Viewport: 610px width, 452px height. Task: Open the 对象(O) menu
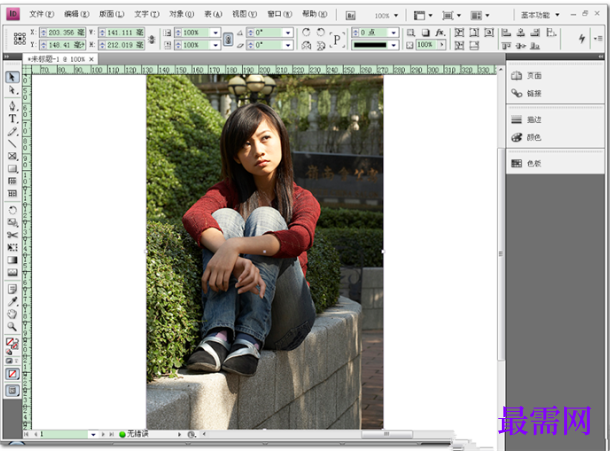[x=181, y=14]
